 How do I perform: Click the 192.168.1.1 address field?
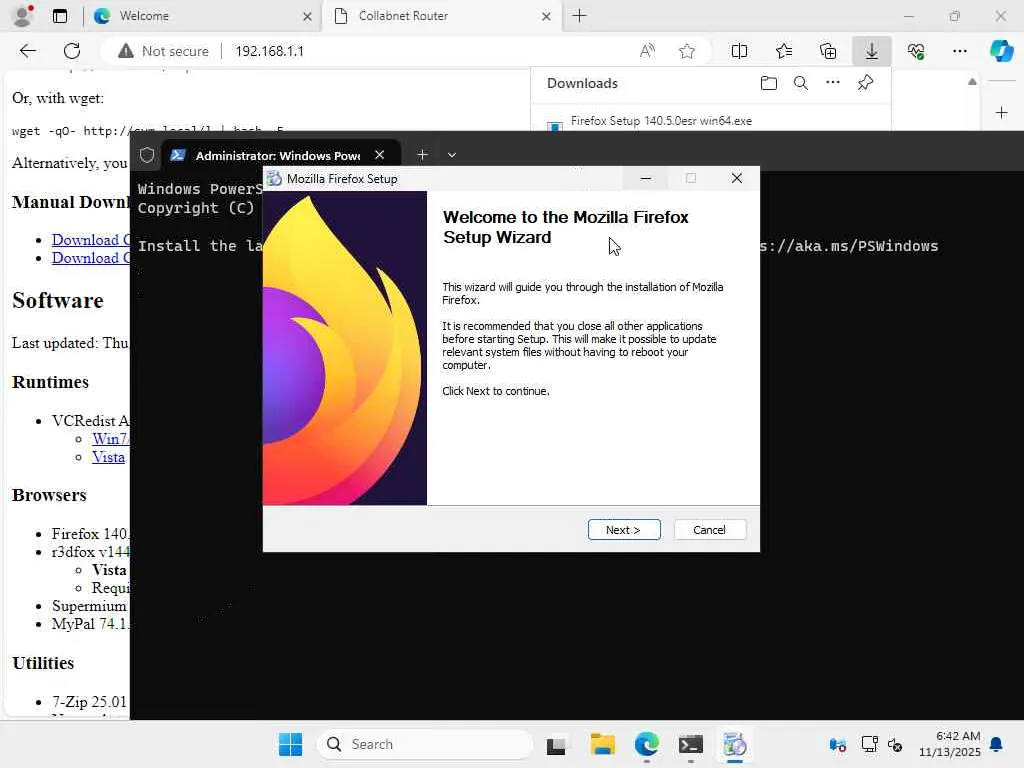[270, 51]
